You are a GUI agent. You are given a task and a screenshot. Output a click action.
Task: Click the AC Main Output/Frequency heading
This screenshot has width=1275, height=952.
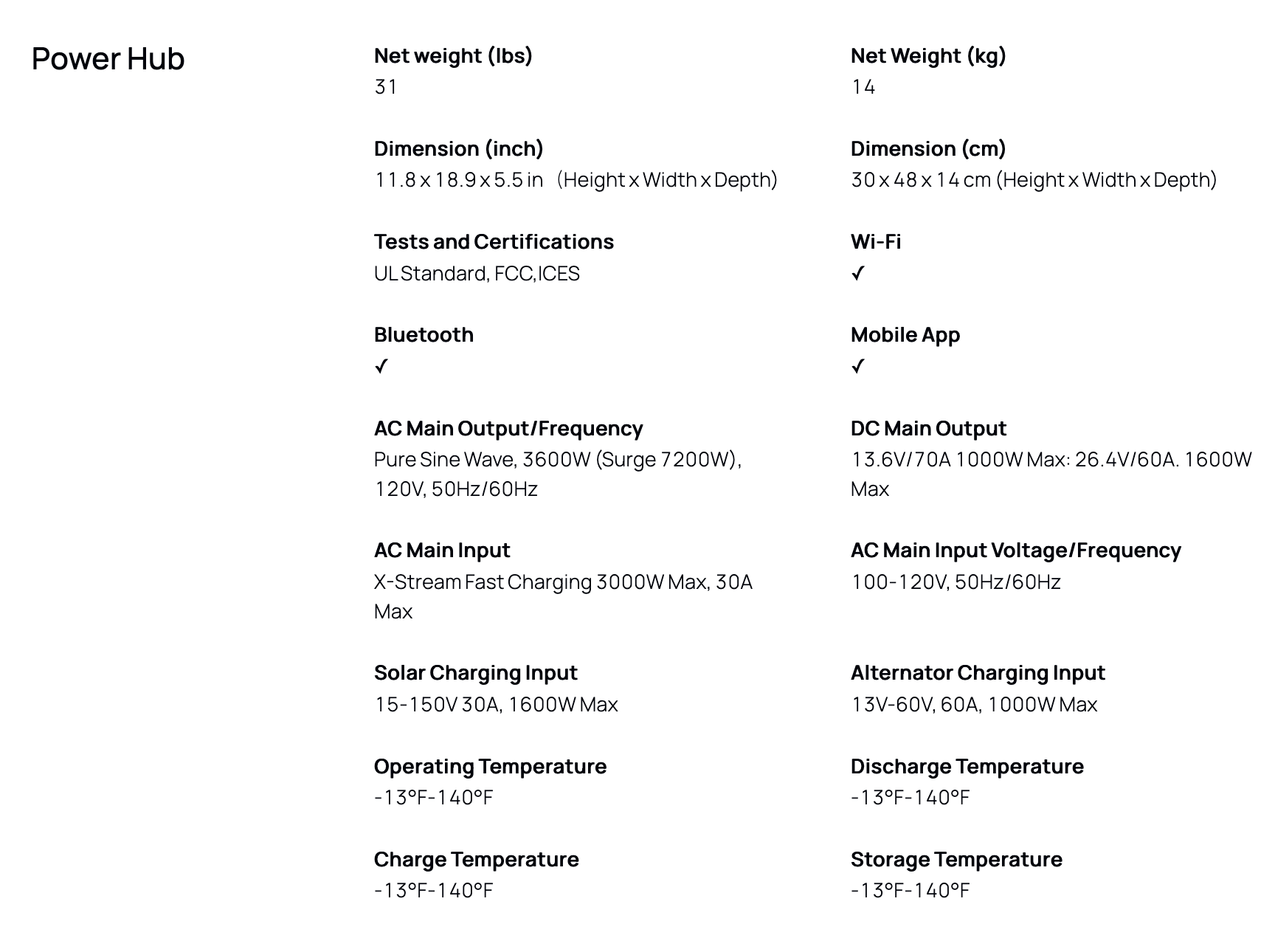point(508,429)
